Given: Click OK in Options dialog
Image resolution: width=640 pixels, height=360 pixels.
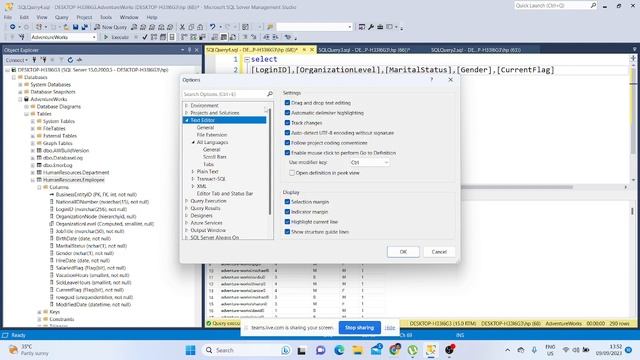Looking at the screenshot, I should click(x=403, y=252).
